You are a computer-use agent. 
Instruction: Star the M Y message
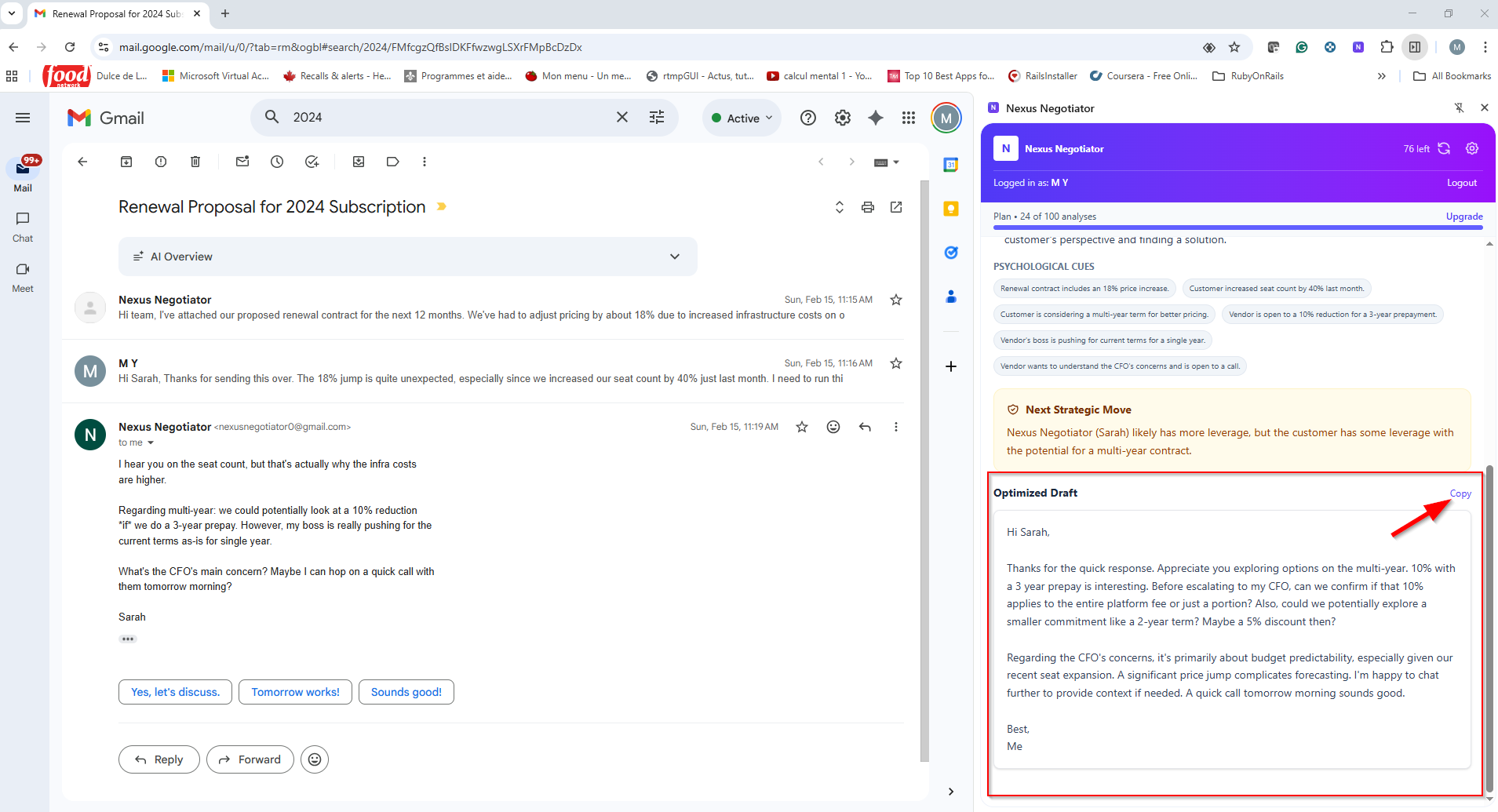pyautogui.click(x=895, y=363)
